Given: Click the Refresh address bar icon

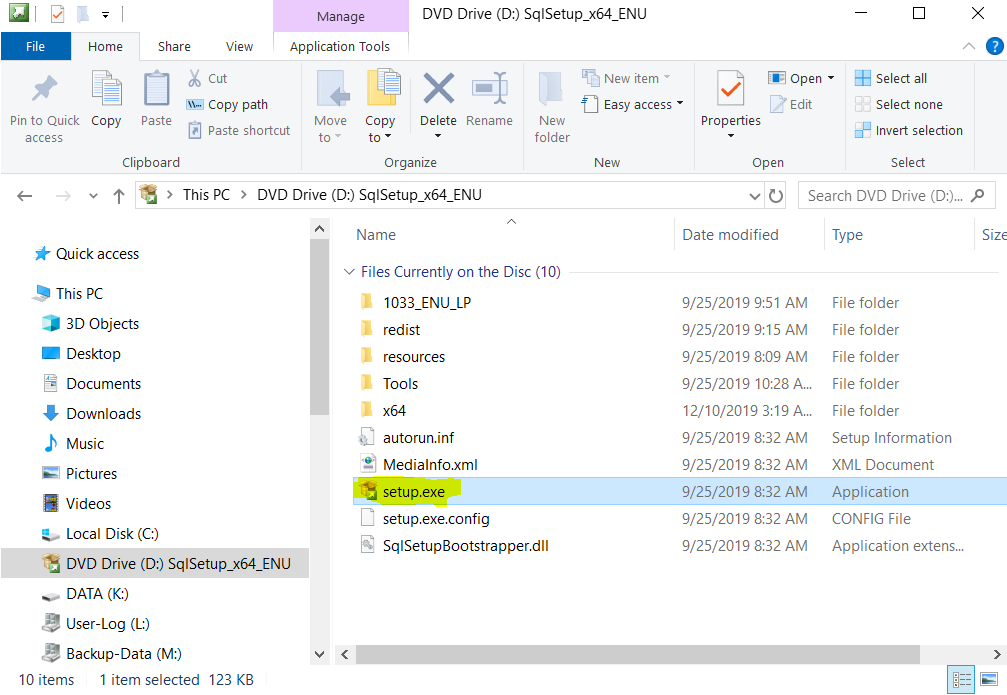Looking at the screenshot, I should (776, 195).
